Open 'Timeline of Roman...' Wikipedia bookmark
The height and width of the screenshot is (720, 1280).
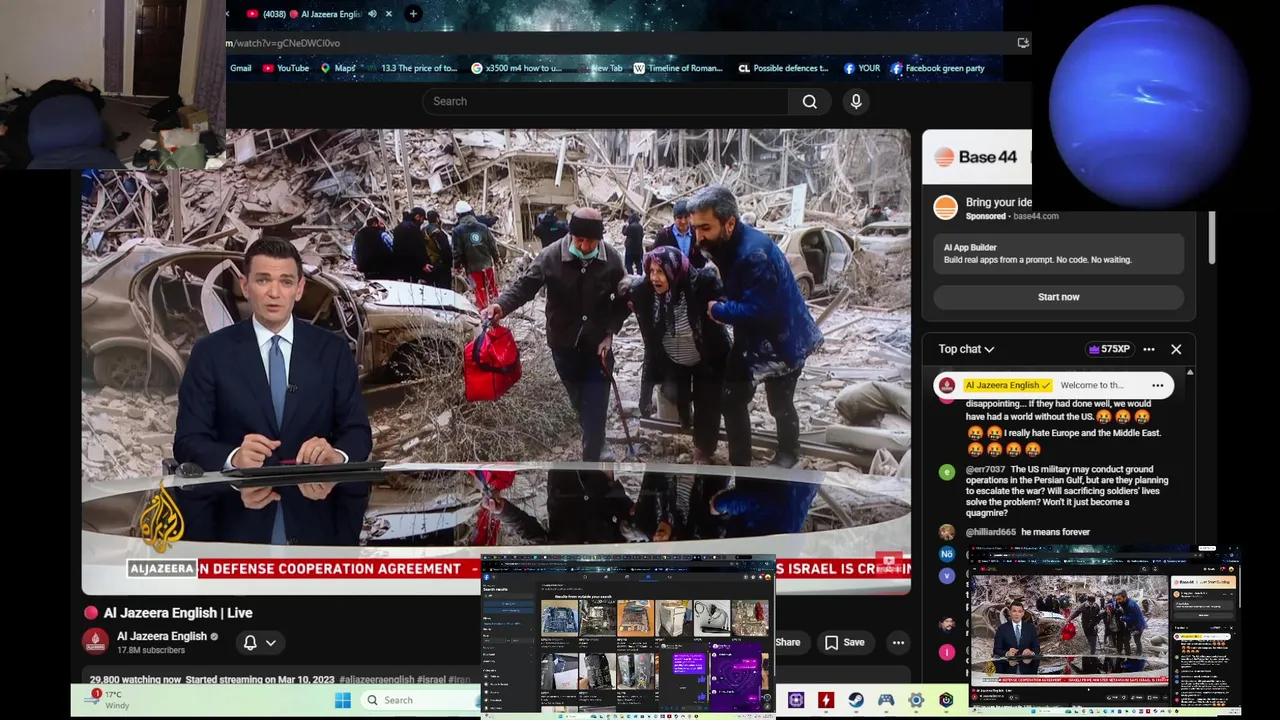678,68
